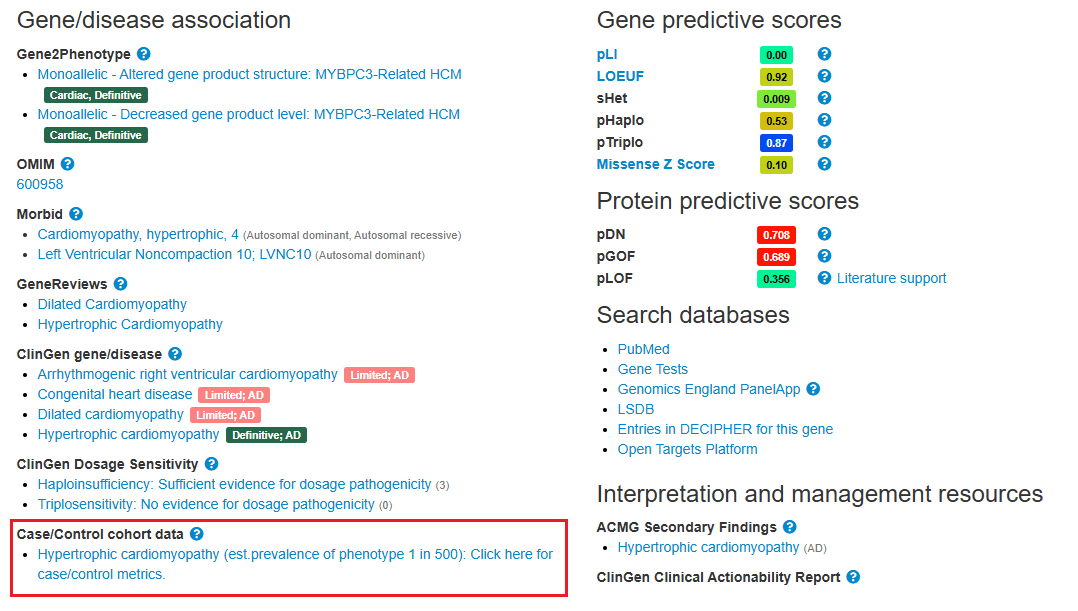Open the PubMed search link
This screenshot has height=611, width=1078.
[643, 349]
